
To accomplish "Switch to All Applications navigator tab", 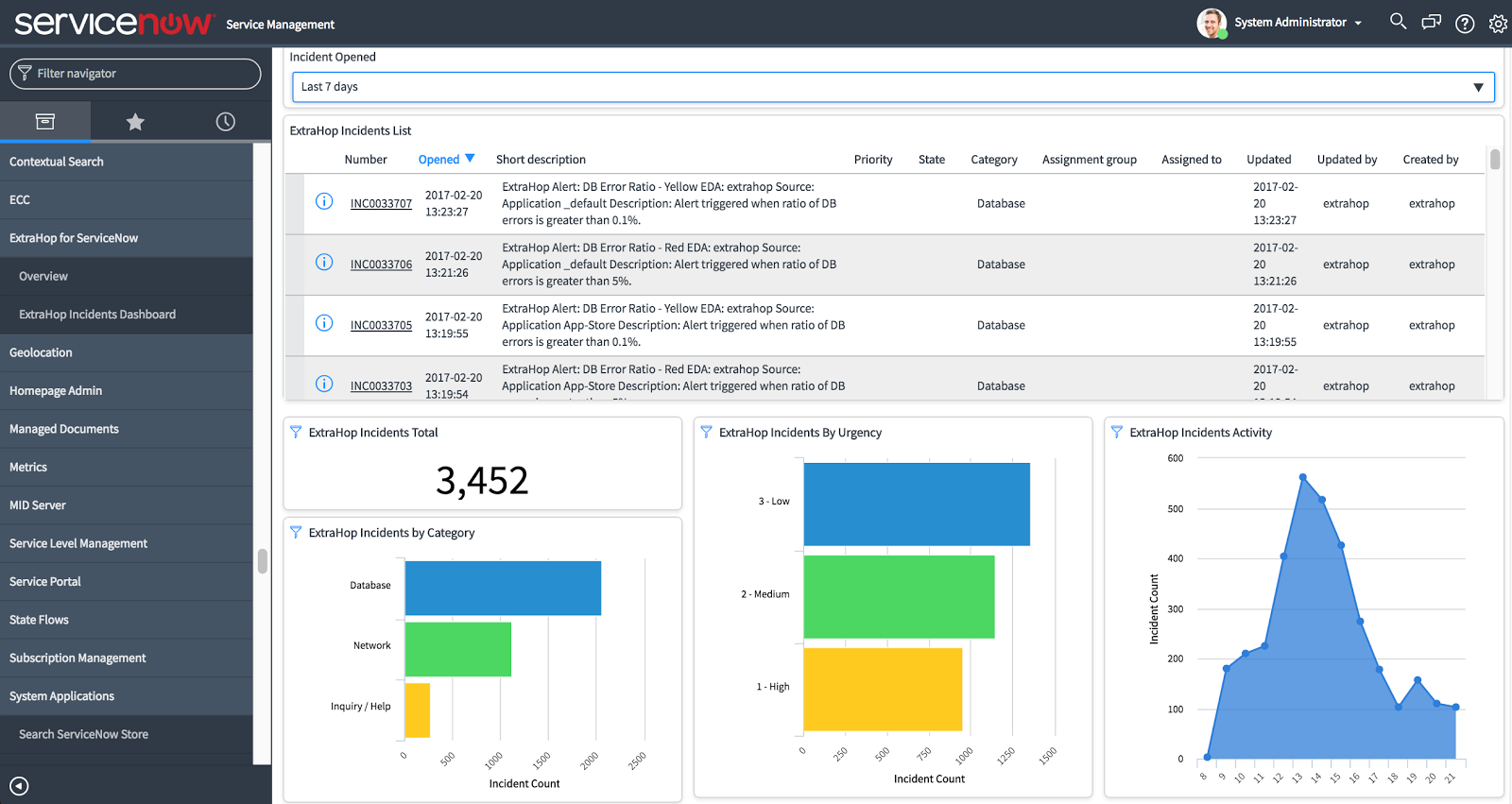I will [45, 121].
